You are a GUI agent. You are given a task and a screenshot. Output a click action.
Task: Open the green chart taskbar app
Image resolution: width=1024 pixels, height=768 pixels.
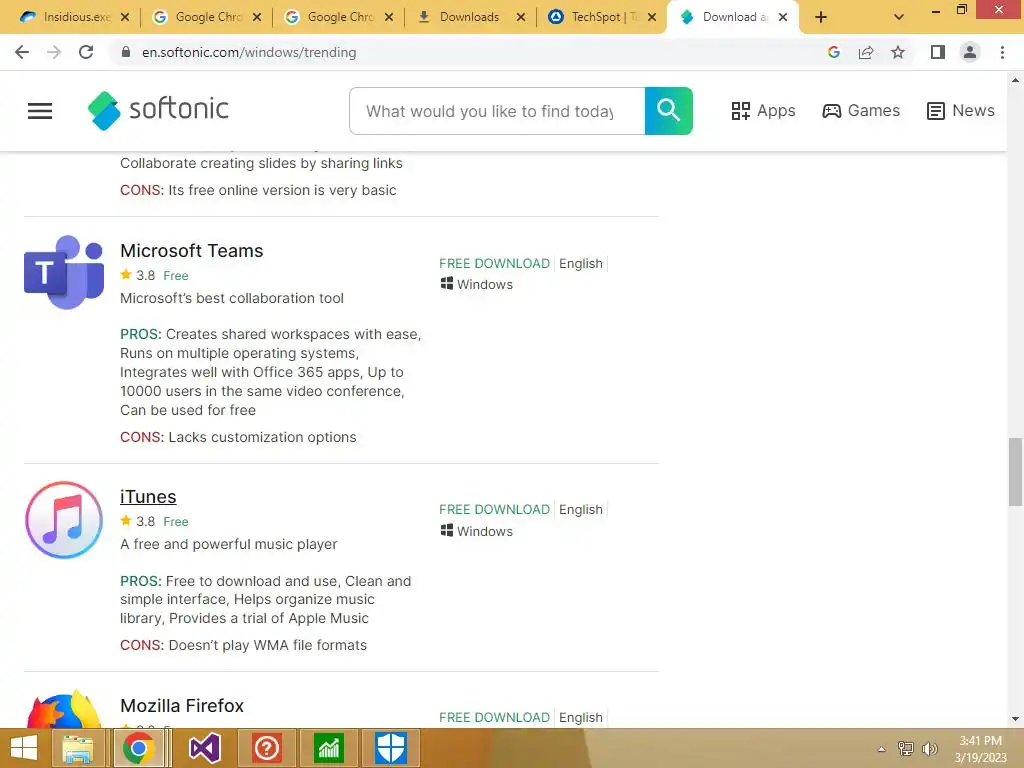tap(328, 748)
